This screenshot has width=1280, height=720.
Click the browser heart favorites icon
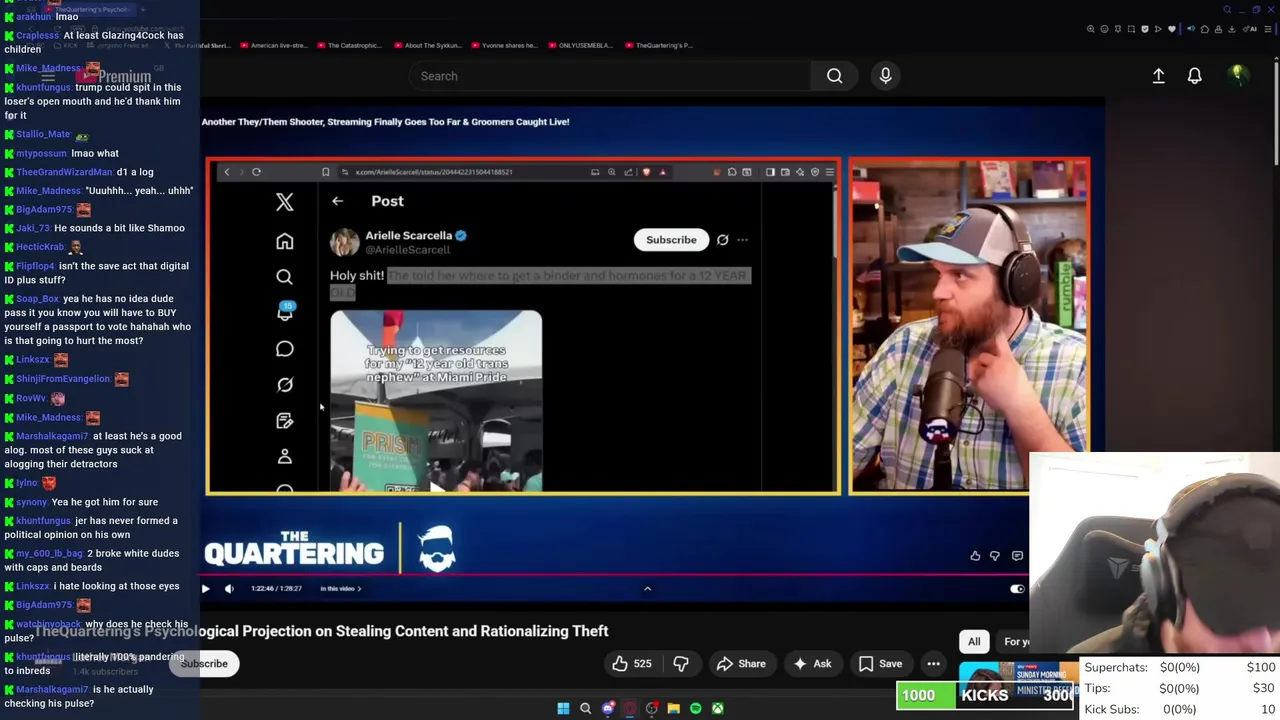[x=1172, y=29]
